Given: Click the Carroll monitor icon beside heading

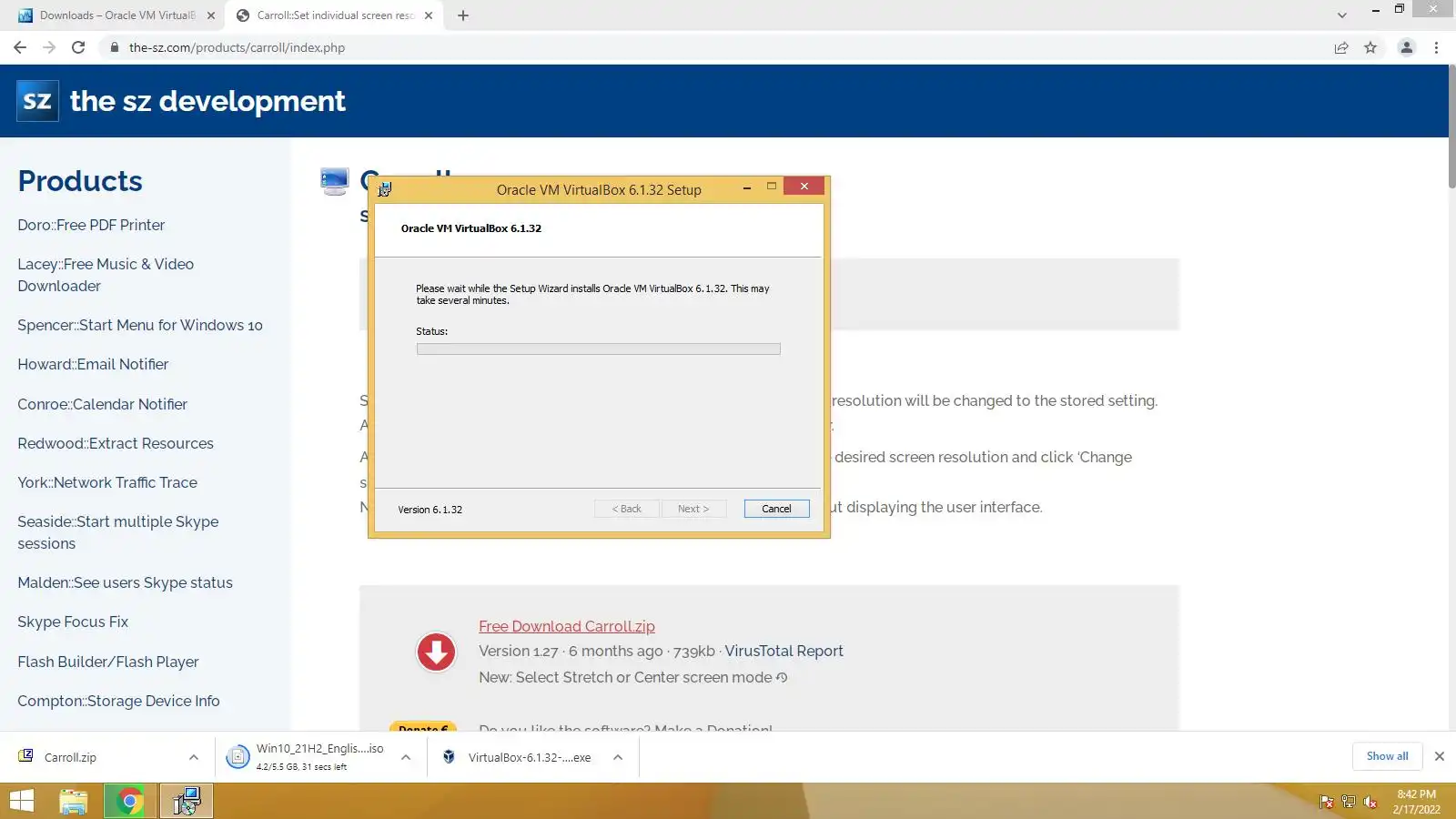Looking at the screenshot, I should coord(334,181).
